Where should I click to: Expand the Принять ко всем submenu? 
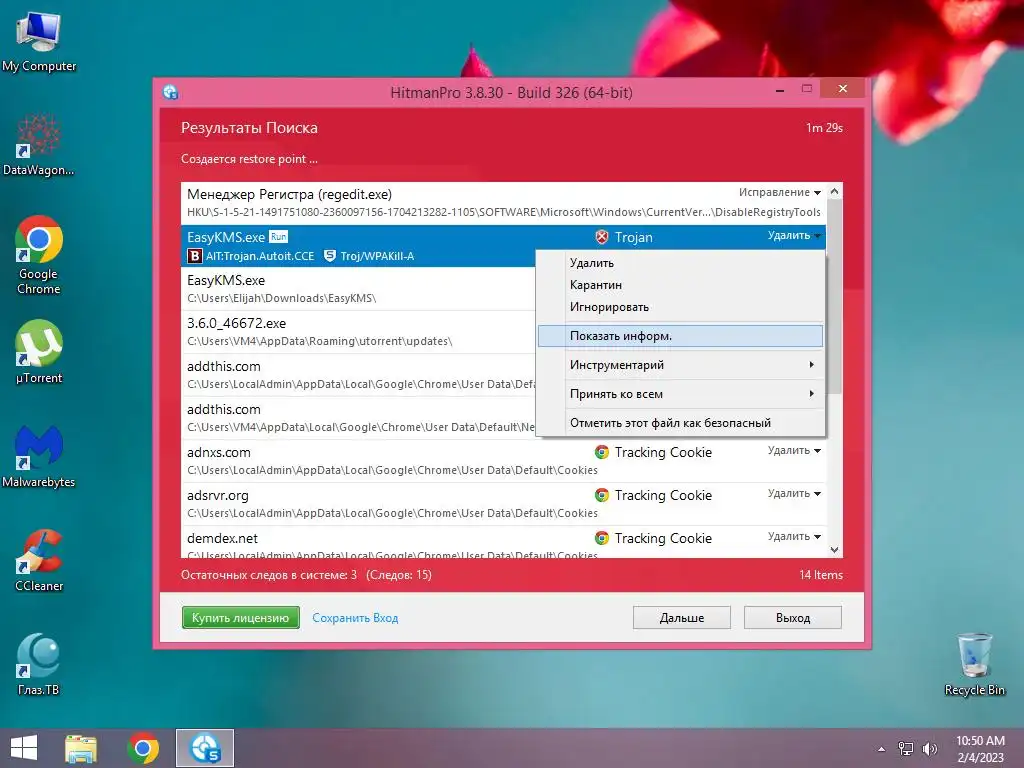pos(680,394)
